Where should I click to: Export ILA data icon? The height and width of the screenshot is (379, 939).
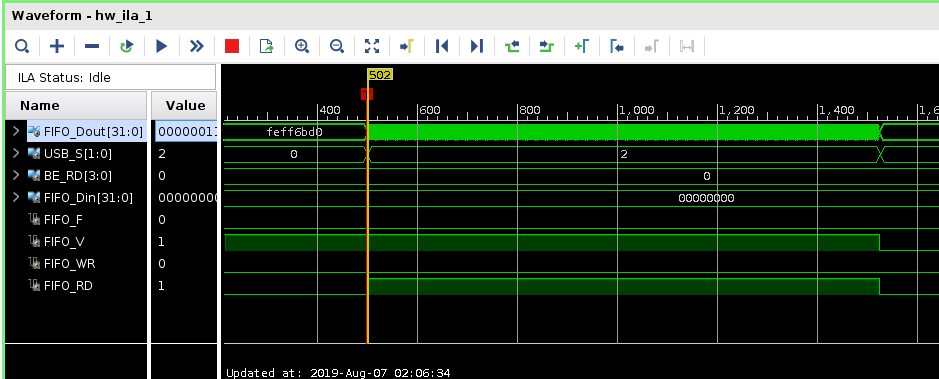[x=266, y=46]
